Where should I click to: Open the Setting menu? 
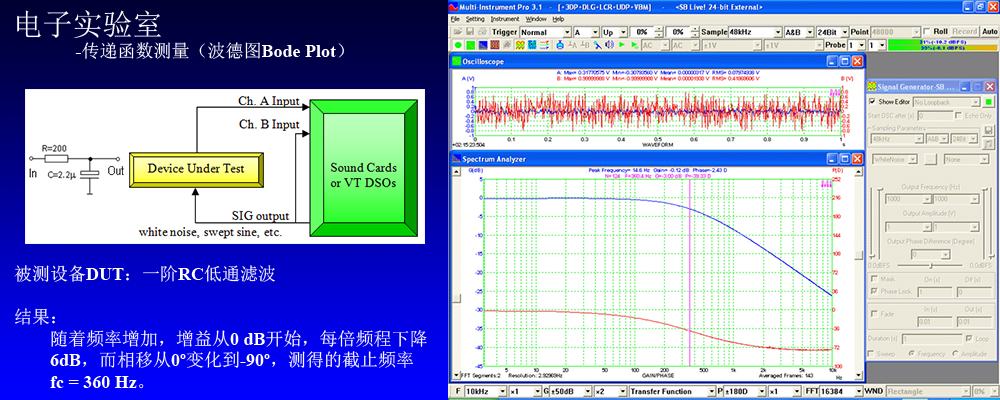(475, 19)
